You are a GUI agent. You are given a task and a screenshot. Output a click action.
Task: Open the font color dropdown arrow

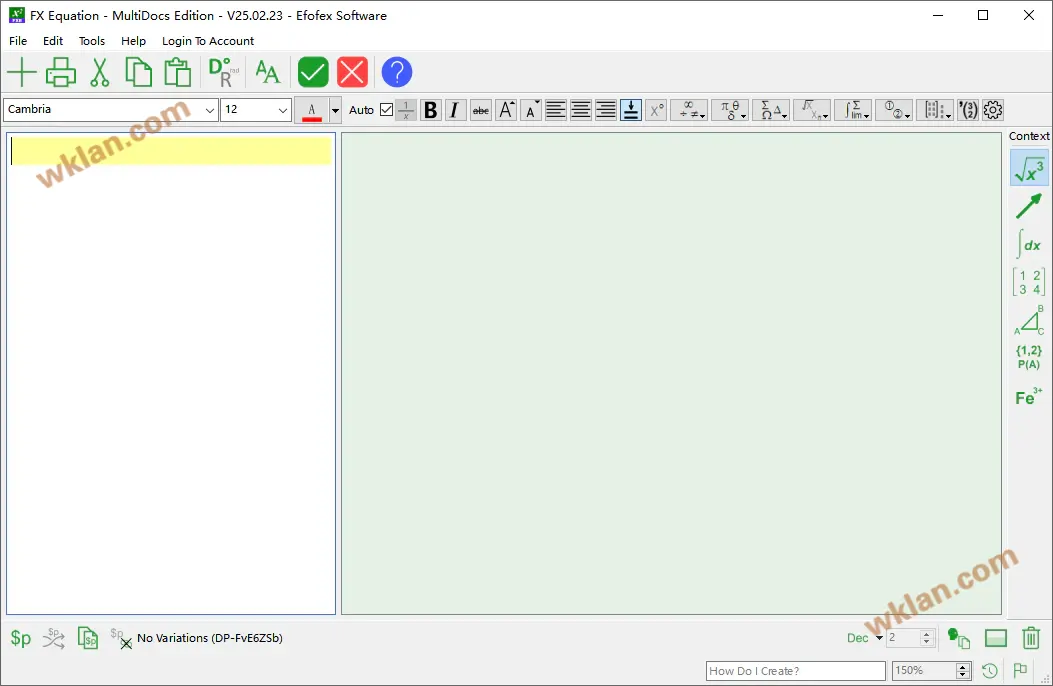coord(335,110)
